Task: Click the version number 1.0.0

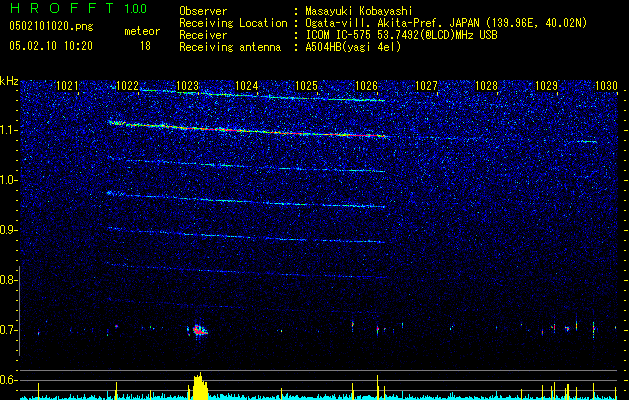Action: pyautogui.click(x=136, y=8)
